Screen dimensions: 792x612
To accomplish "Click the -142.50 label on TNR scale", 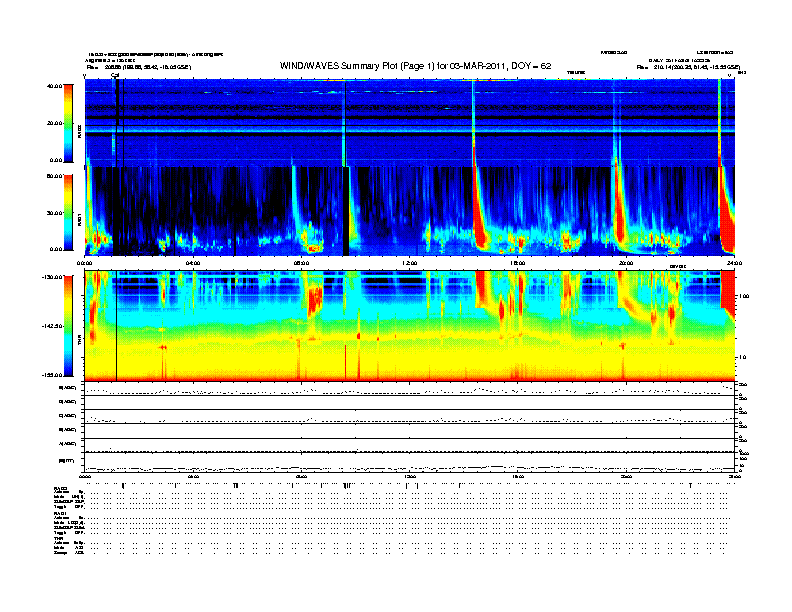I will 53,326.
